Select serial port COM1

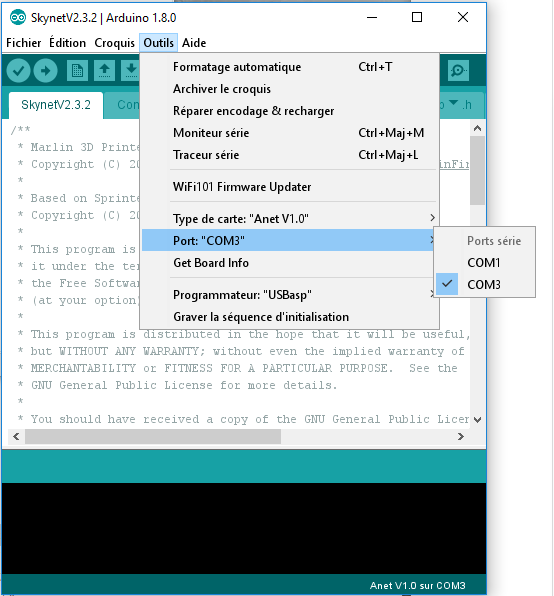point(484,263)
